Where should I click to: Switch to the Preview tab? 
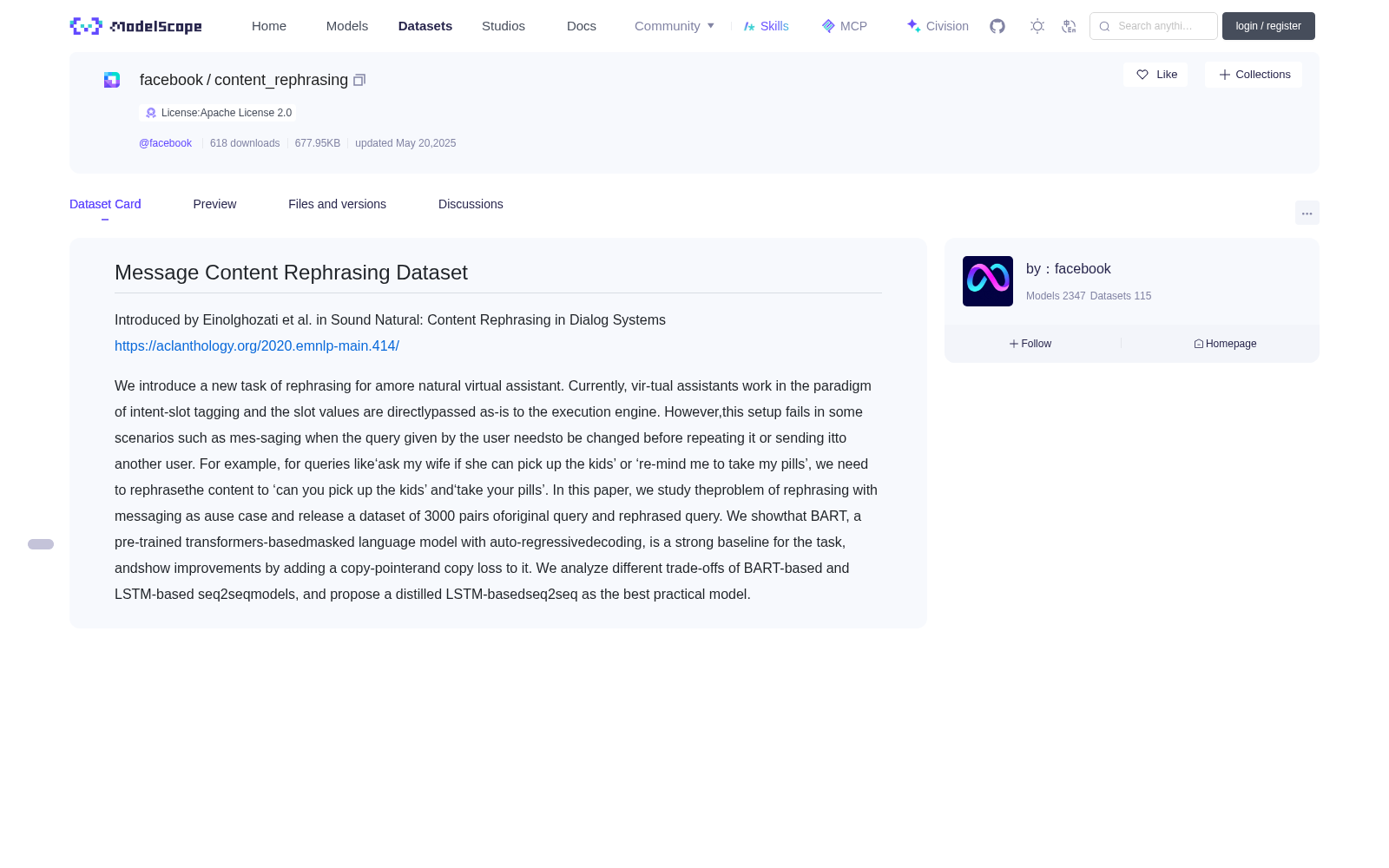(x=214, y=204)
